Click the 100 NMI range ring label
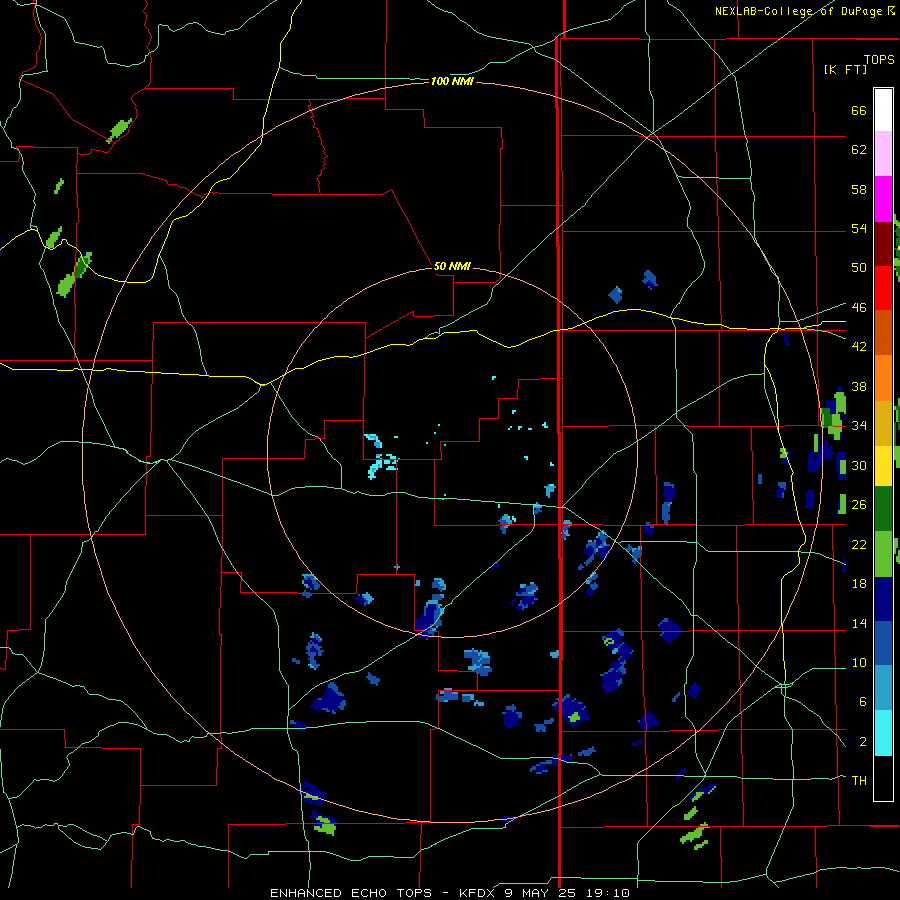Screen dimensions: 900x900 click(x=452, y=82)
